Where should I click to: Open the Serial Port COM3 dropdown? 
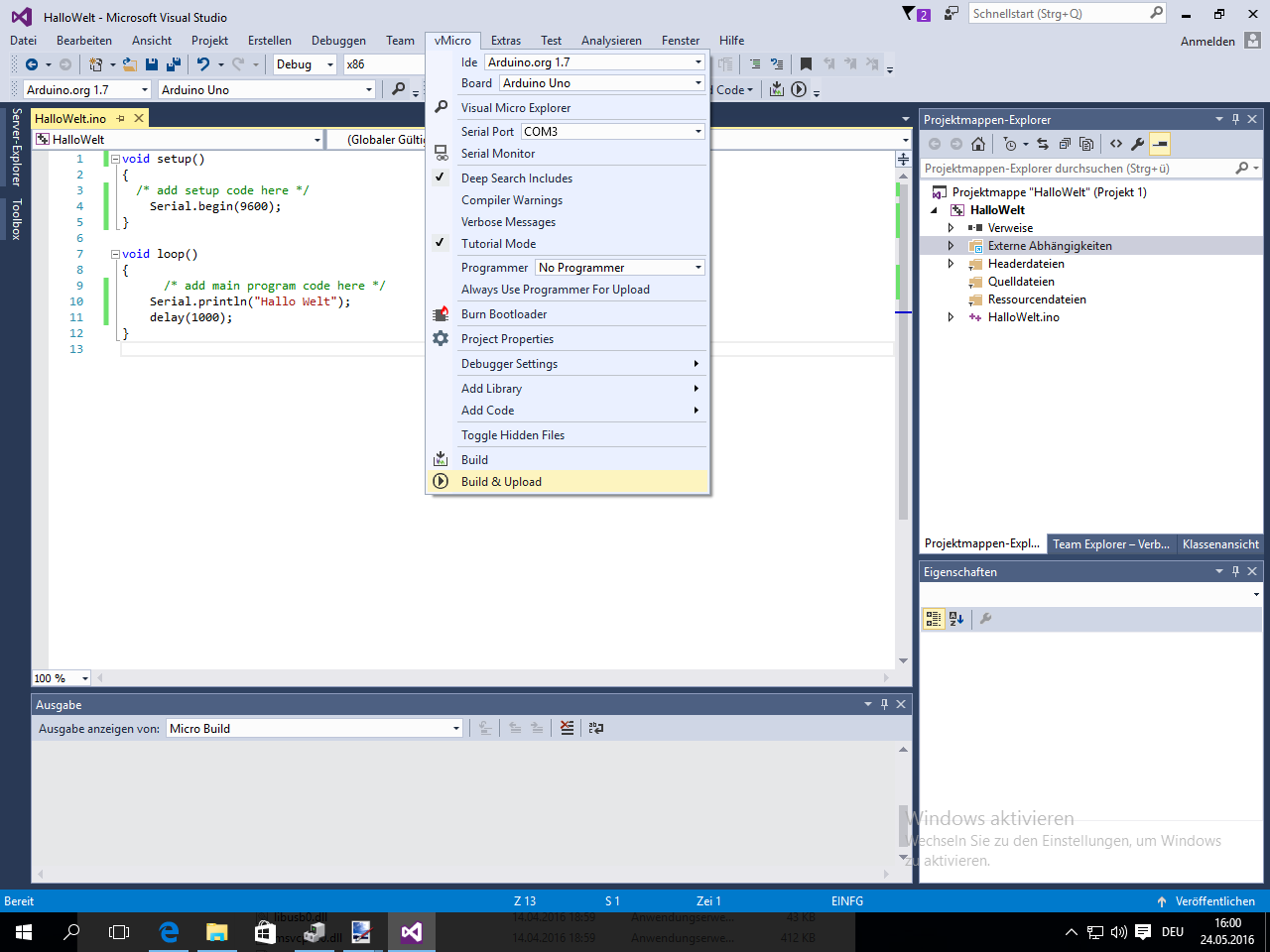click(698, 132)
